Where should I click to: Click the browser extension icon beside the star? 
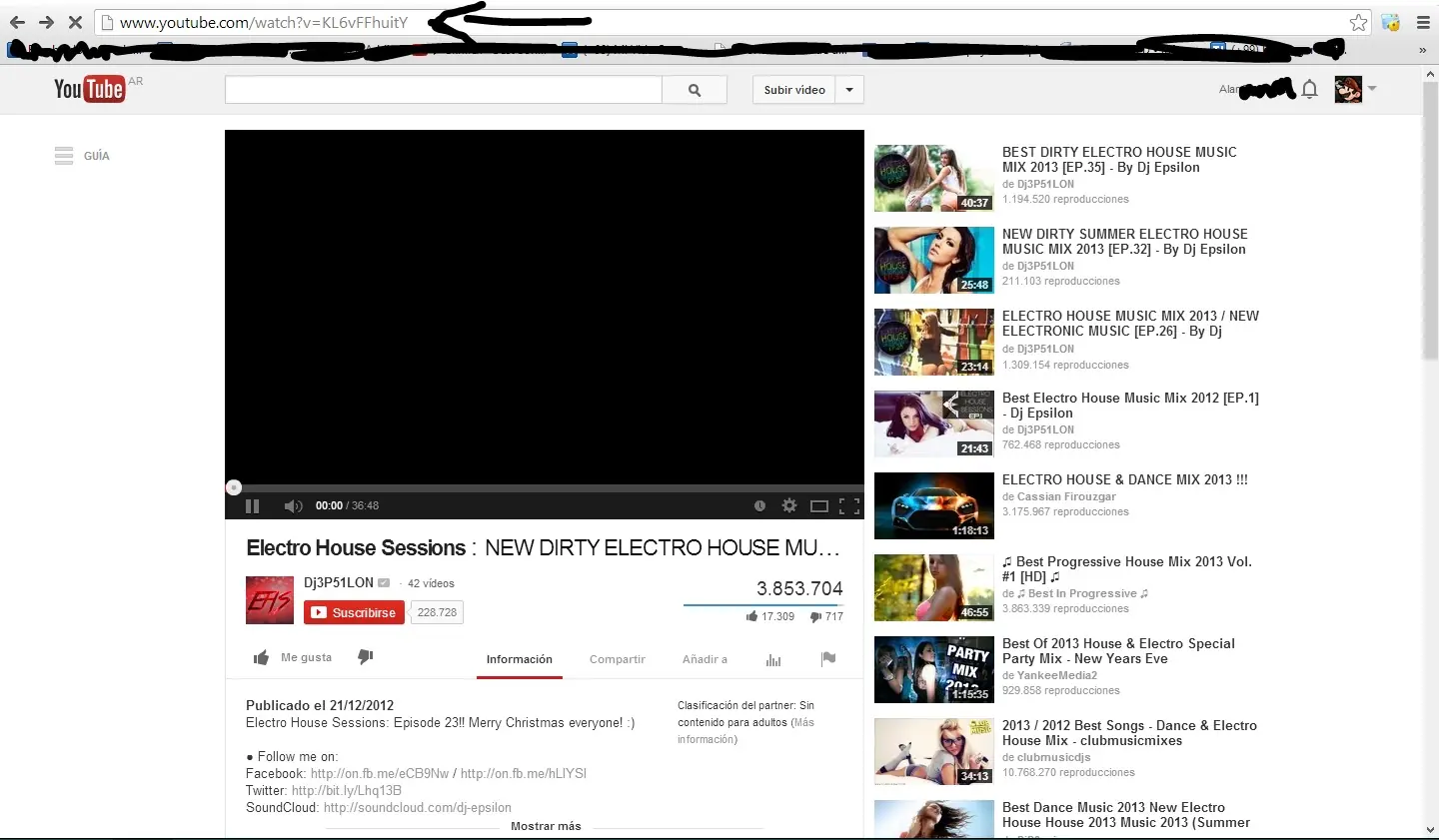click(1391, 22)
